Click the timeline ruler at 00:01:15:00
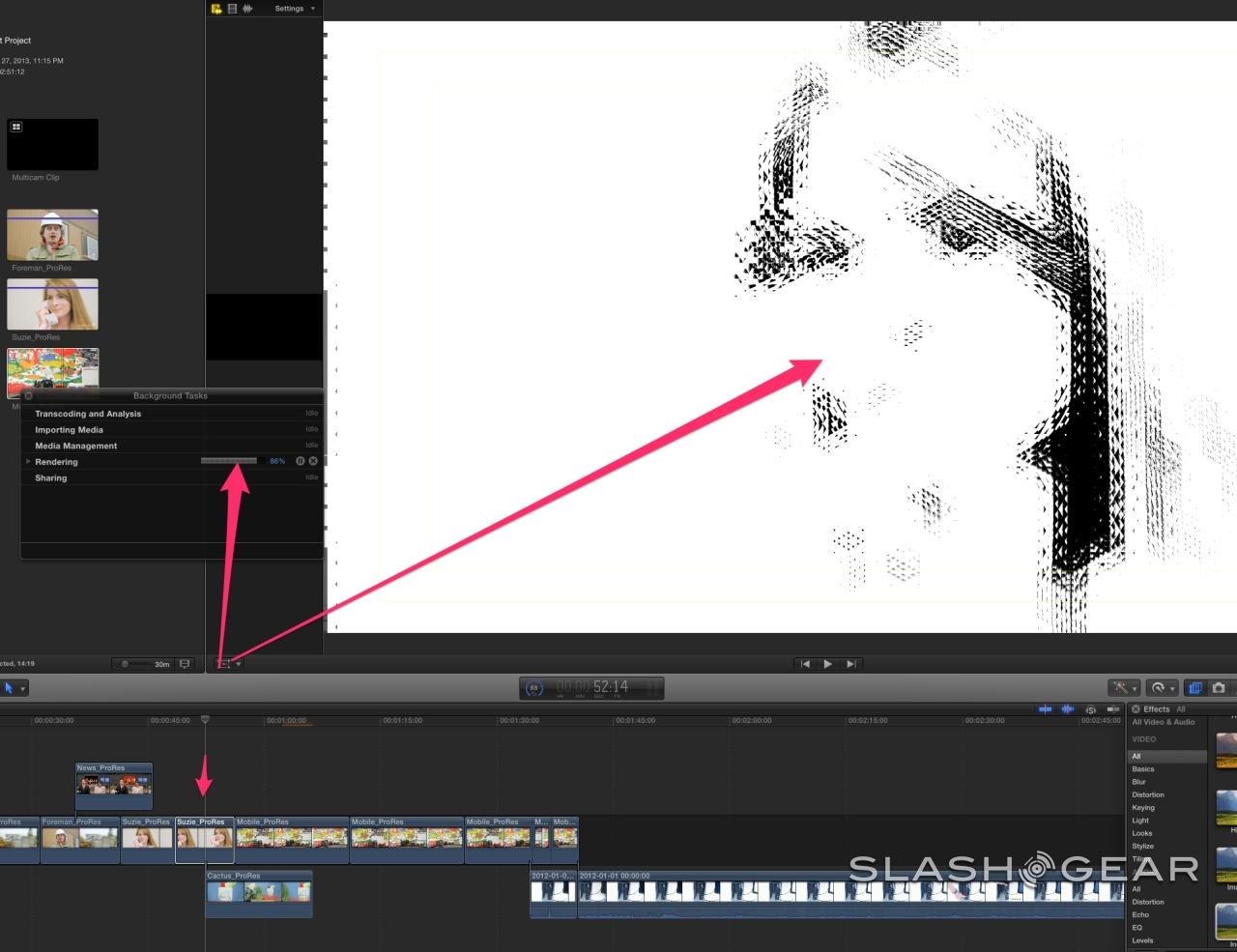The image size is (1237, 952). [402, 720]
